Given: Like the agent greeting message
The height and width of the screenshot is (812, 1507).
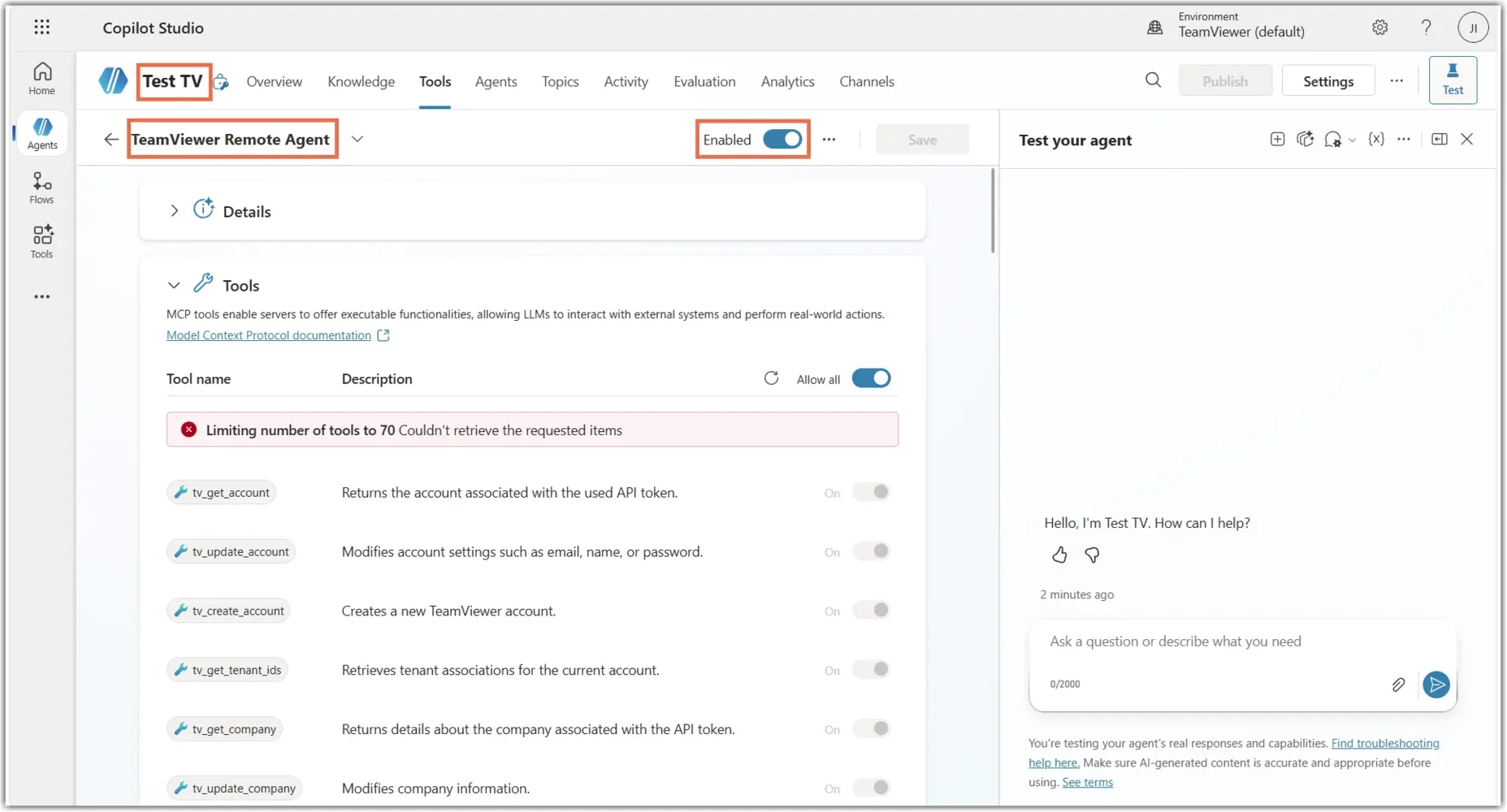Looking at the screenshot, I should (x=1059, y=555).
